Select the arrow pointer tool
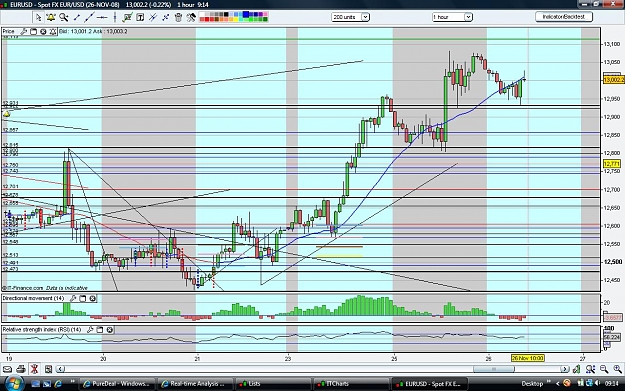Screen dimensions: 625x391 (x=38, y=17)
